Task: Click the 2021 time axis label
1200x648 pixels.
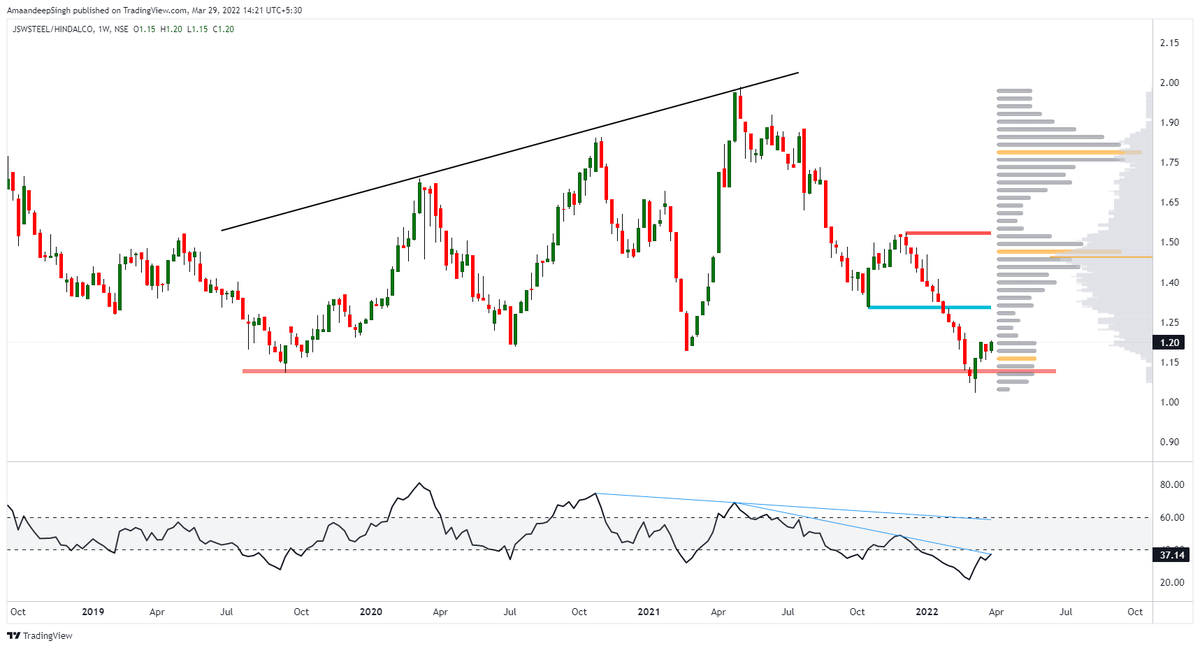Action: point(648,610)
